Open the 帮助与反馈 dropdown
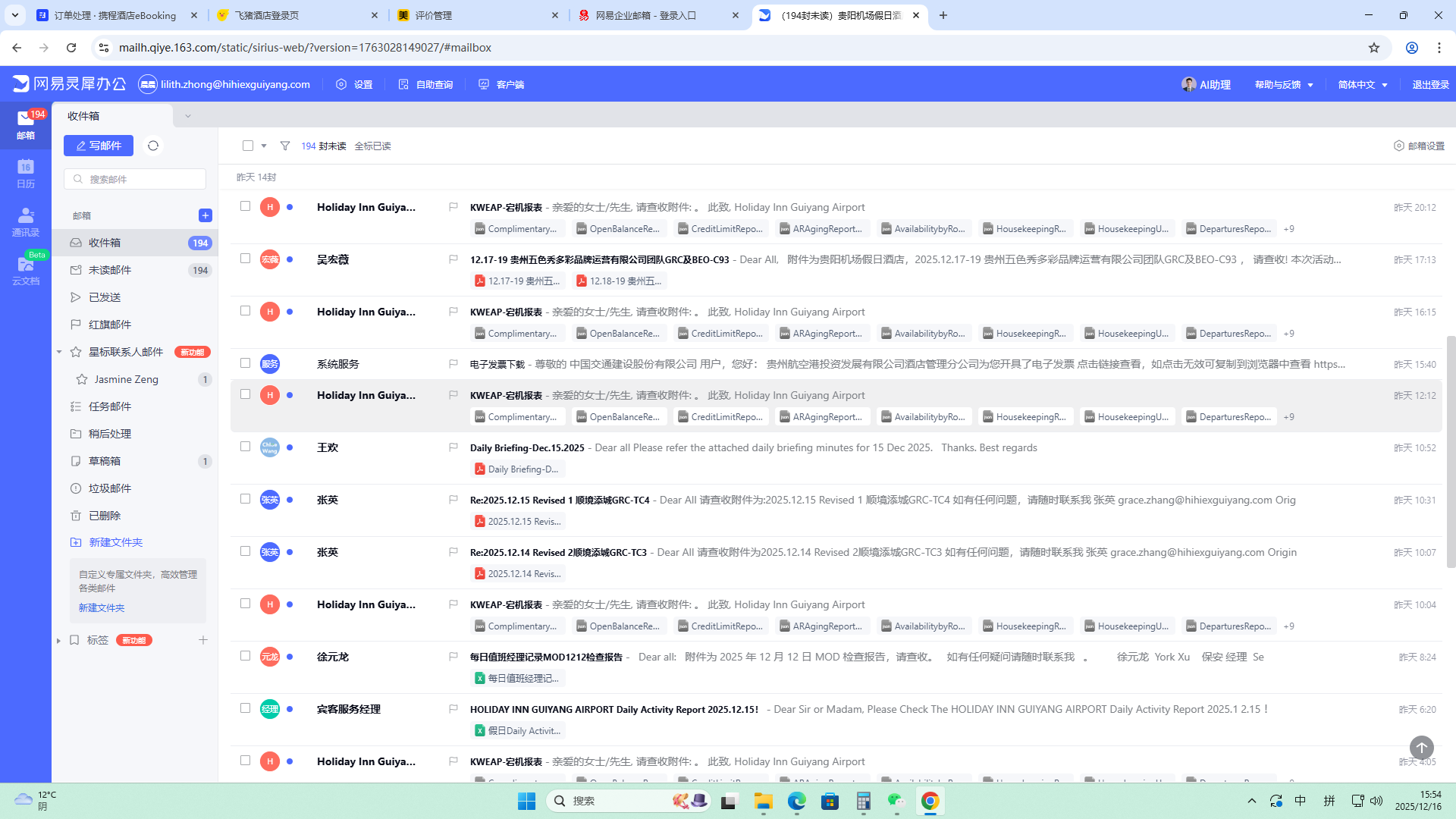 [x=1284, y=84]
